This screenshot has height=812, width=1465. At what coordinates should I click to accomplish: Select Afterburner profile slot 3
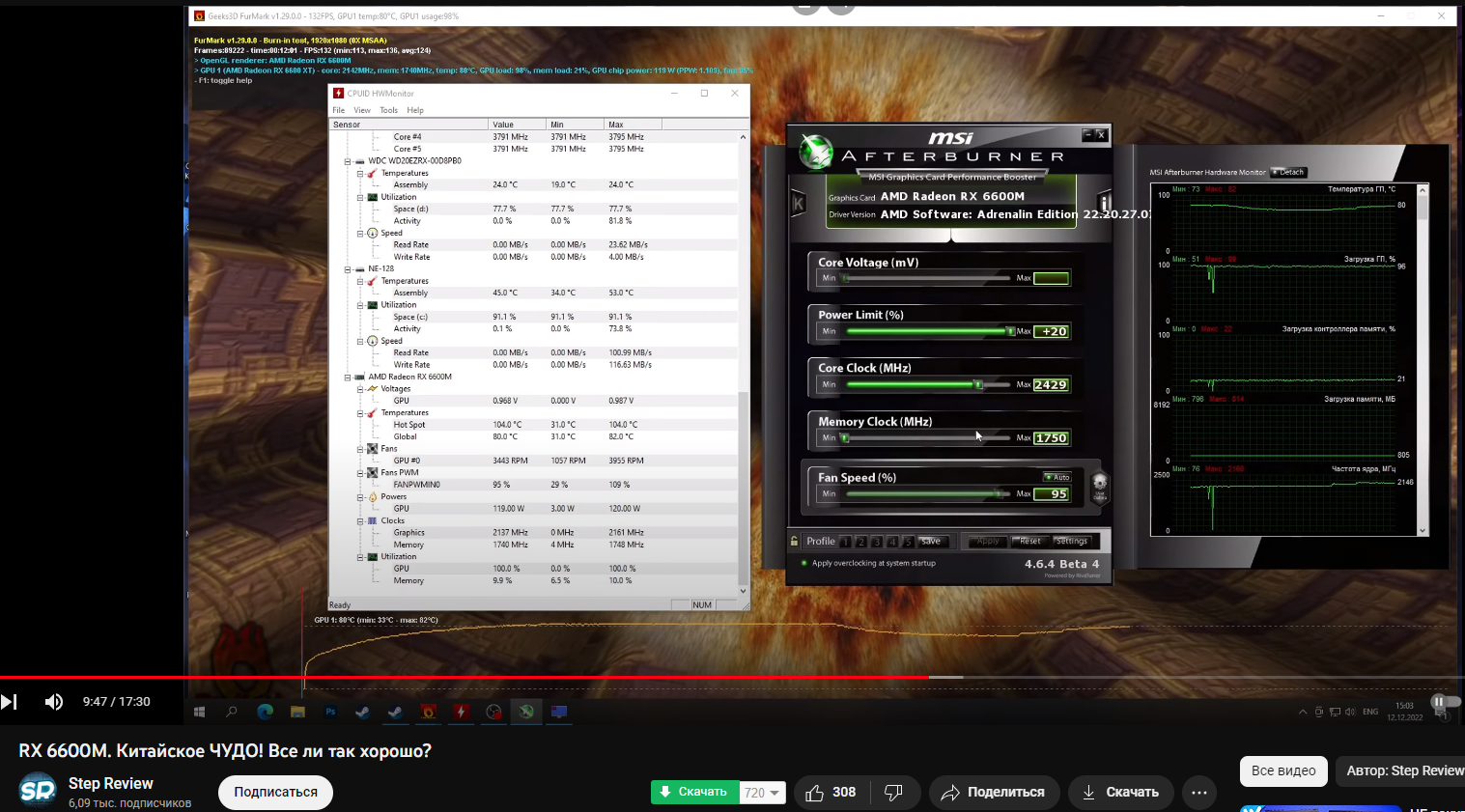click(x=877, y=542)
